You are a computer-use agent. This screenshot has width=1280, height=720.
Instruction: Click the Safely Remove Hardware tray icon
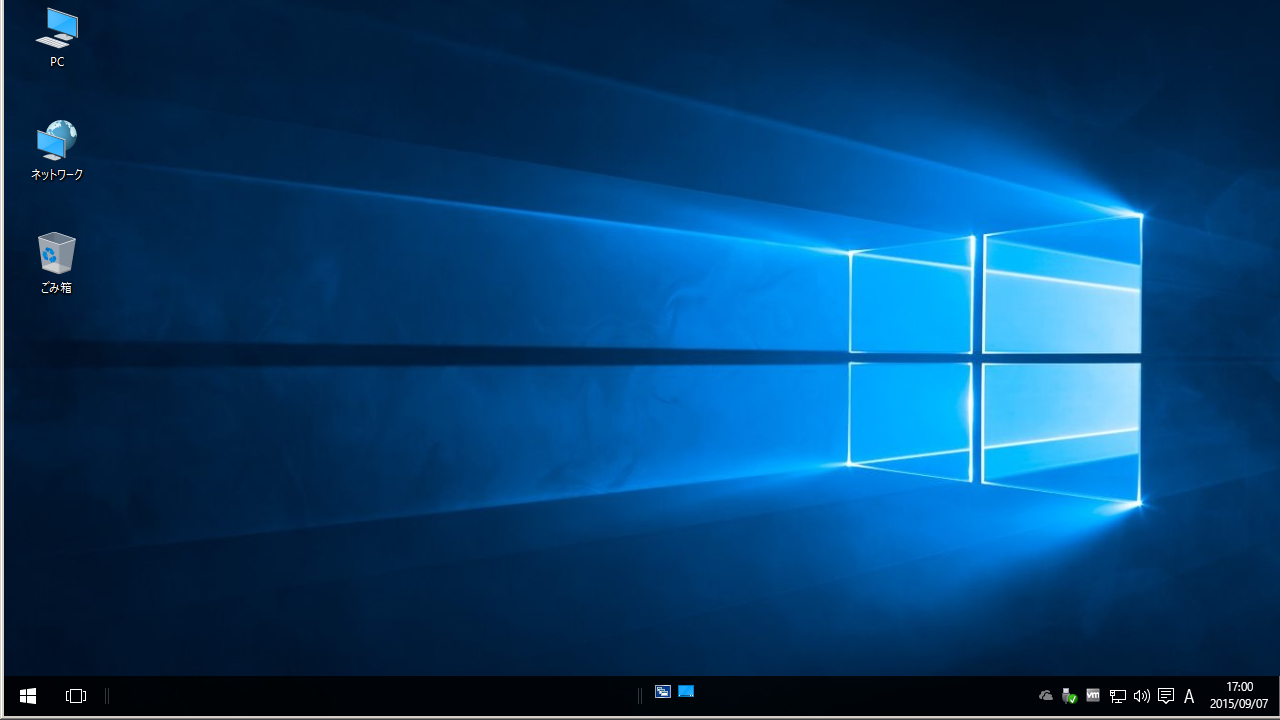[1069, 696]
